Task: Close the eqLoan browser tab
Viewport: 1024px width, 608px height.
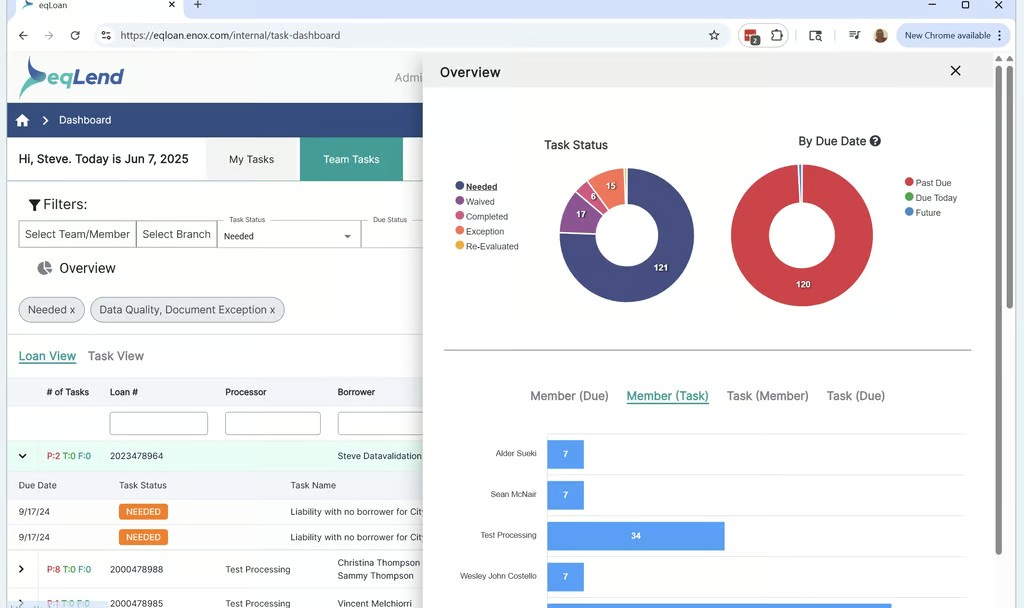Action: (172, 5)
